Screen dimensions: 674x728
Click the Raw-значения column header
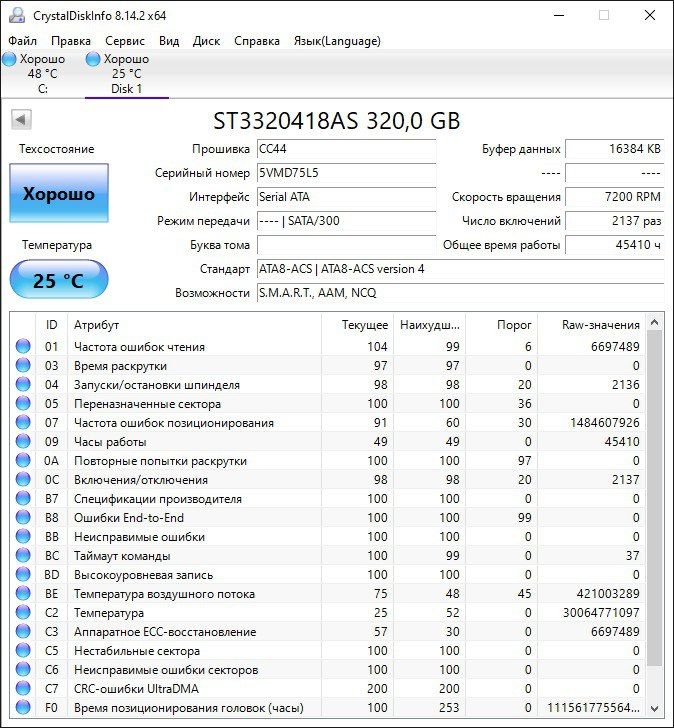coord(602,325)
